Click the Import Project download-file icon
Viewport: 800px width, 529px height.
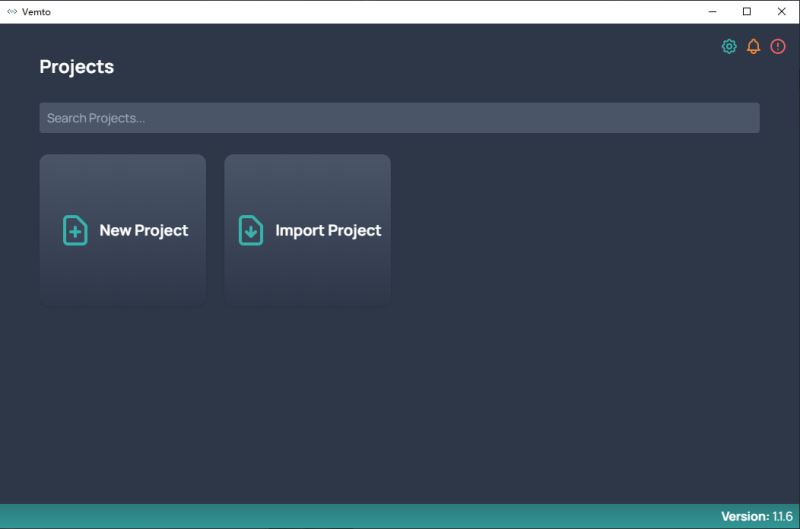pos(251,230)
